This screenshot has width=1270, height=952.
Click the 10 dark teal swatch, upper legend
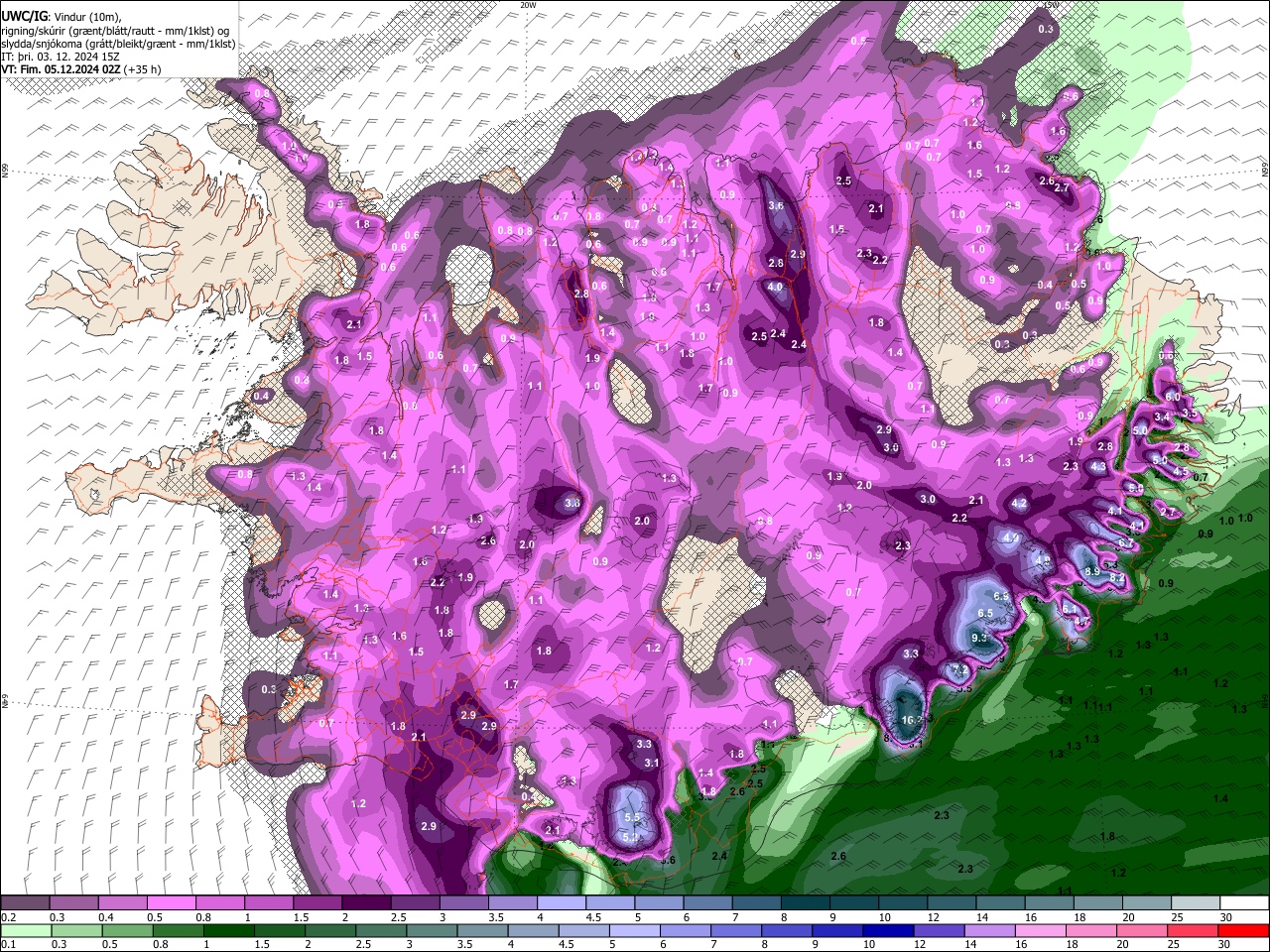click(901, 903)
